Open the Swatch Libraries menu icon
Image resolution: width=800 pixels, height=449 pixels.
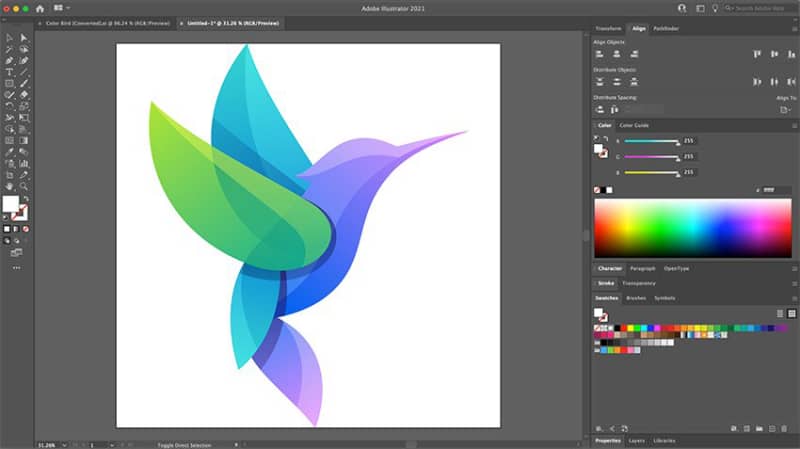(x=599, y=429)
